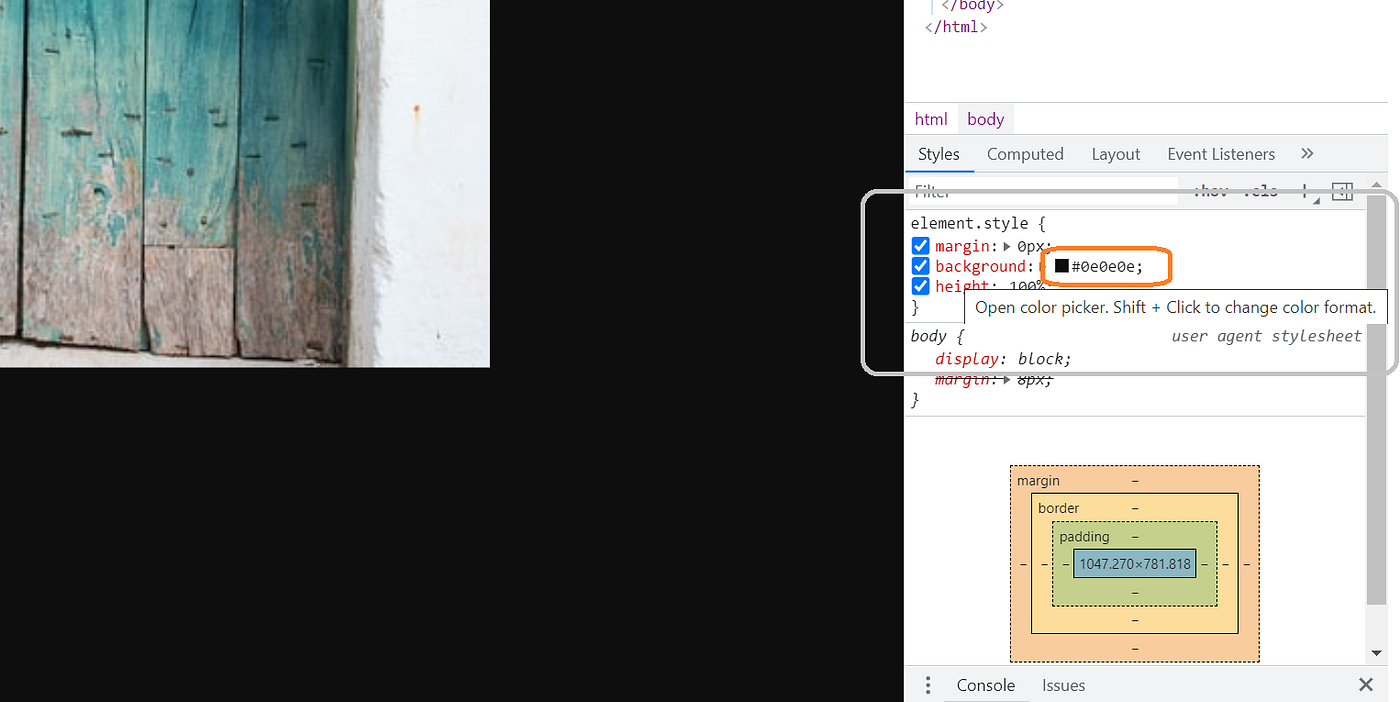Click the new style rule icon

(x=1342, y=190)
